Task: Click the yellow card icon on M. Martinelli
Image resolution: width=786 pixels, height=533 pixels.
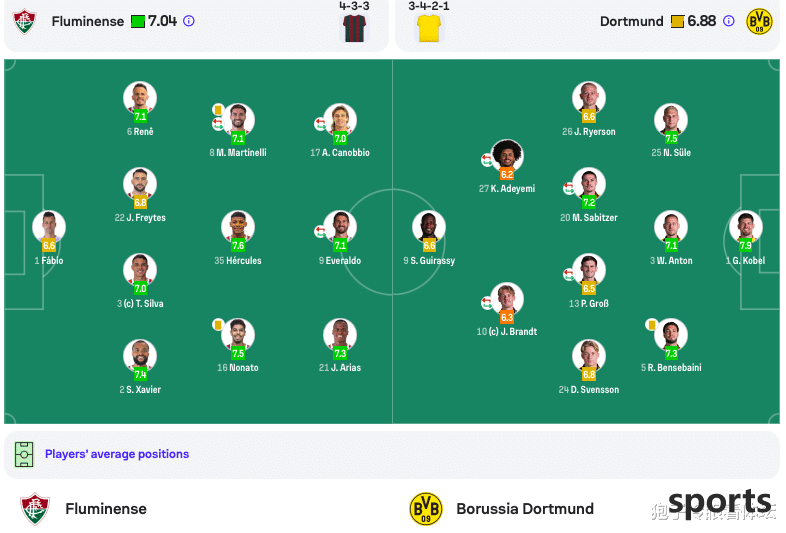Action: [218, 109]
